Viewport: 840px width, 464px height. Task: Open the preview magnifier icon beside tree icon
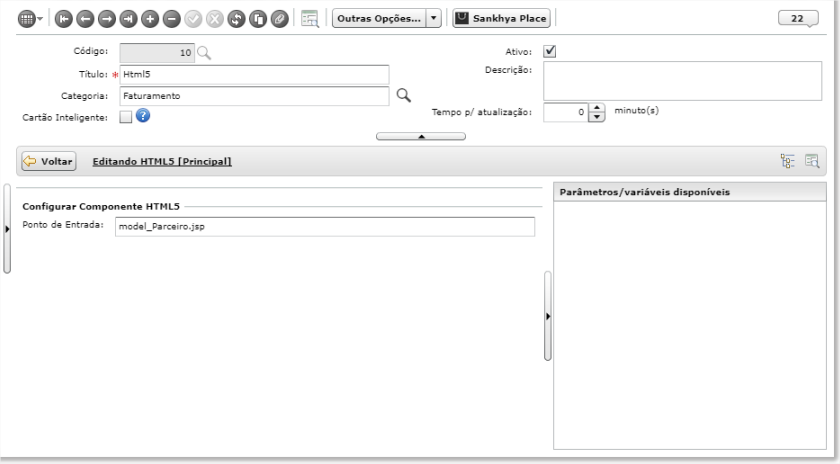pos(812,161)
